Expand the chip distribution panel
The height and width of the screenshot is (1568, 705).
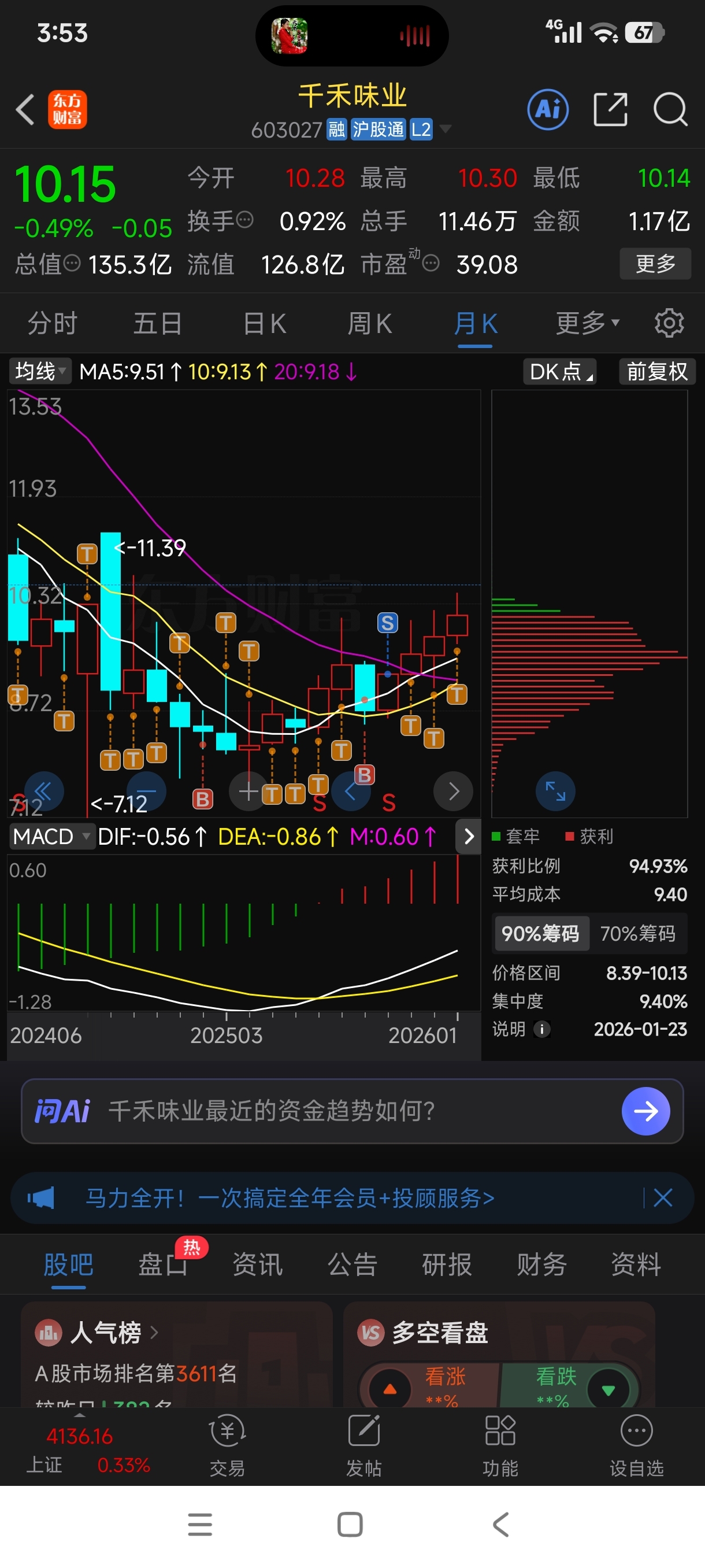pos(555,791)
